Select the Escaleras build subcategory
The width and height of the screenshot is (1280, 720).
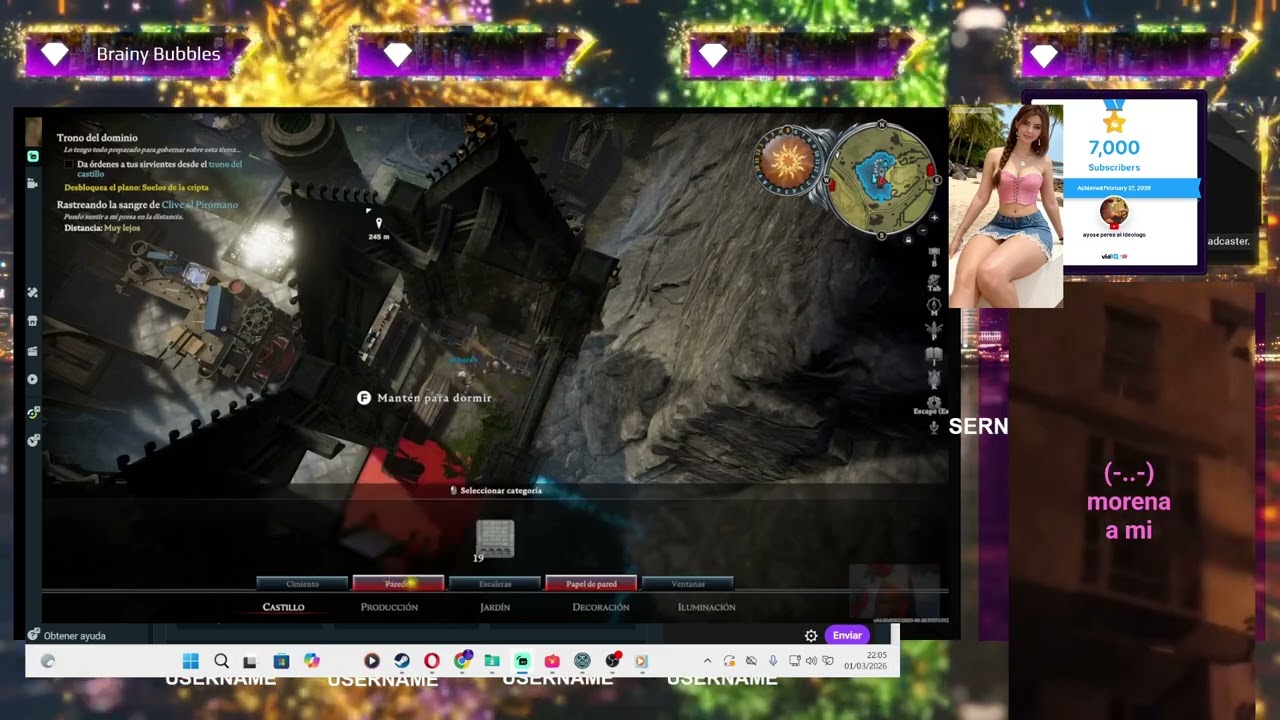point(495,584)
